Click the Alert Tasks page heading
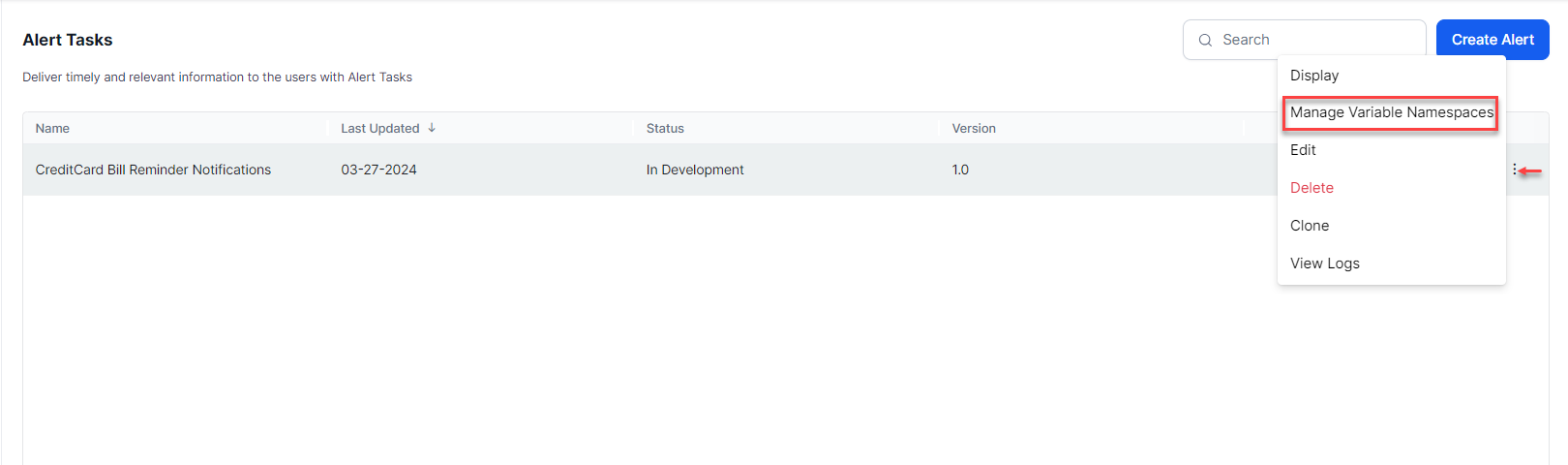1568x465 pixels. 68,40
